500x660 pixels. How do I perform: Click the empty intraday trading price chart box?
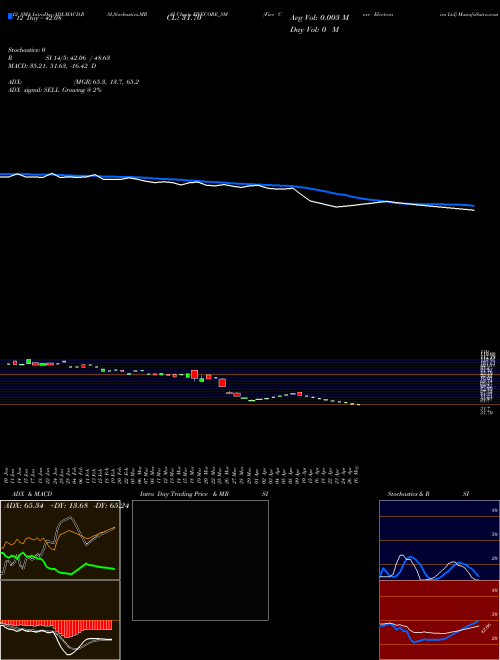(200, 560)
